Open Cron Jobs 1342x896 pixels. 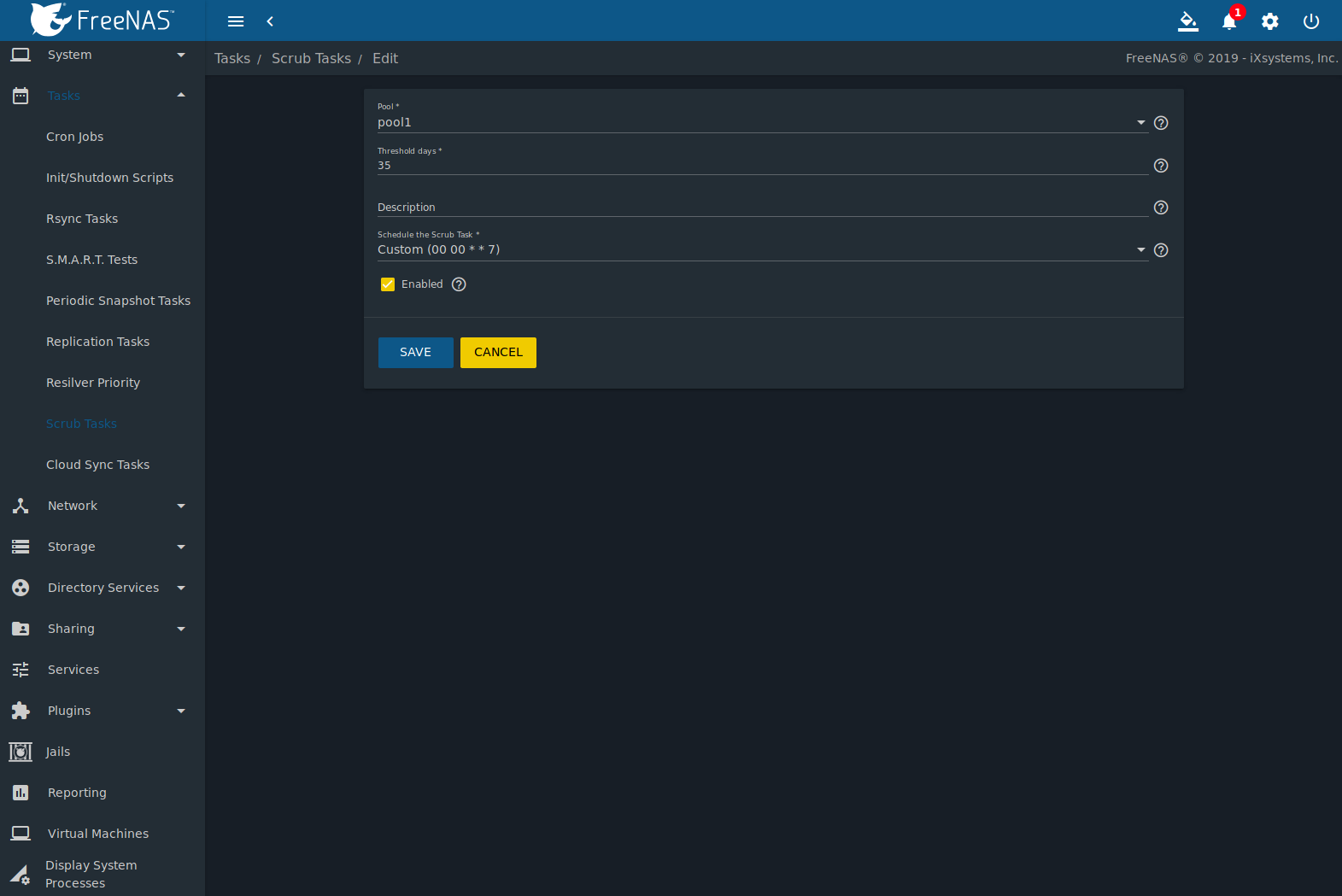pos(75,137)
